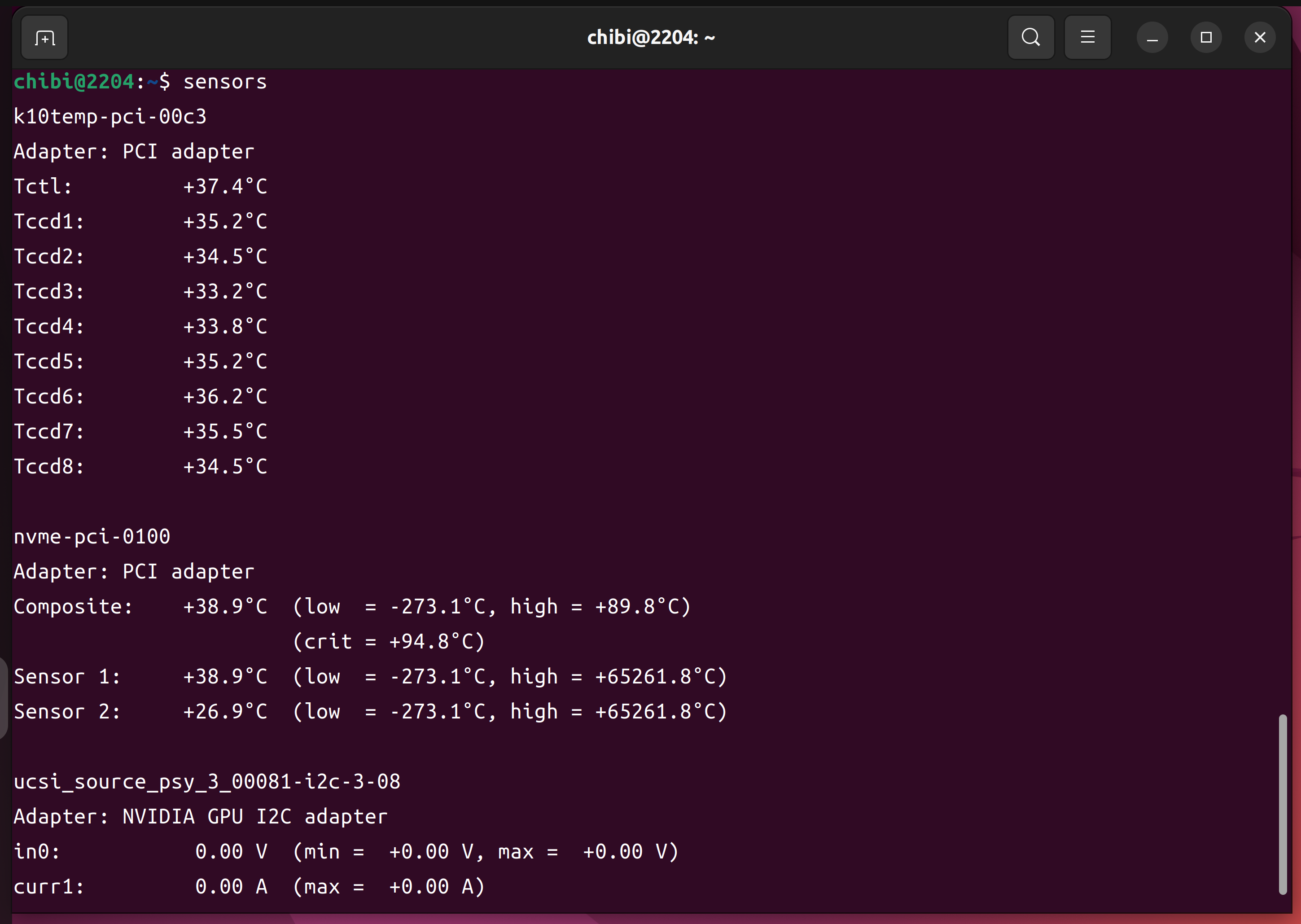Click the Composite temperature +38.9°C
This screenshot has width=1301, height=924.
click(225, 607)
